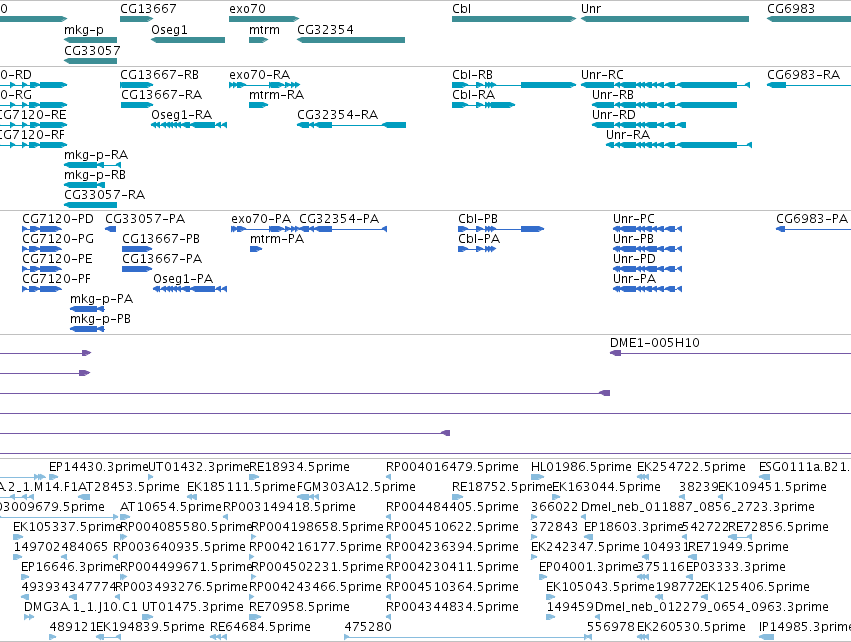Select the mkg-p-RB transcript label

pos(95,175)
